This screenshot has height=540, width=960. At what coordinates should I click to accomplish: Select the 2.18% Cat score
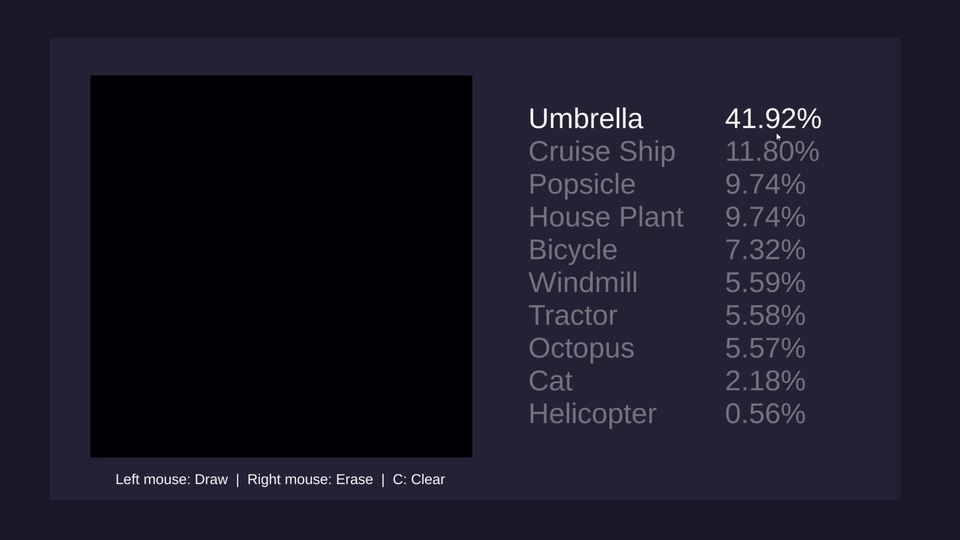765,381
